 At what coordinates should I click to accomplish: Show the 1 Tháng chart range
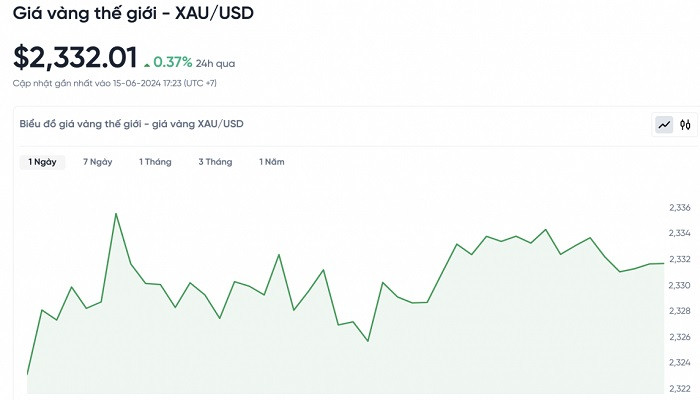pyautogui.click(x=155, y=162)
